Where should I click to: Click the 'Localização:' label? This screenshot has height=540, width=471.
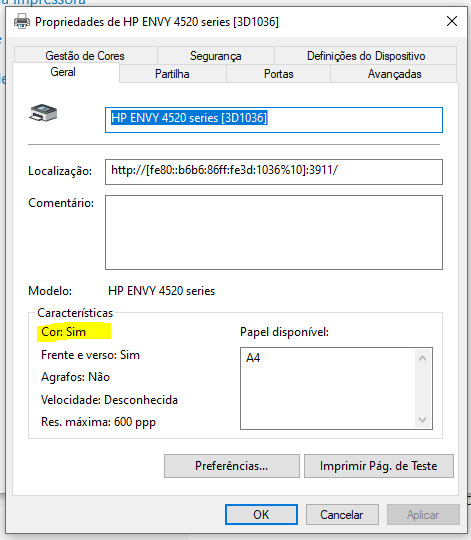(x=60, y=171)
